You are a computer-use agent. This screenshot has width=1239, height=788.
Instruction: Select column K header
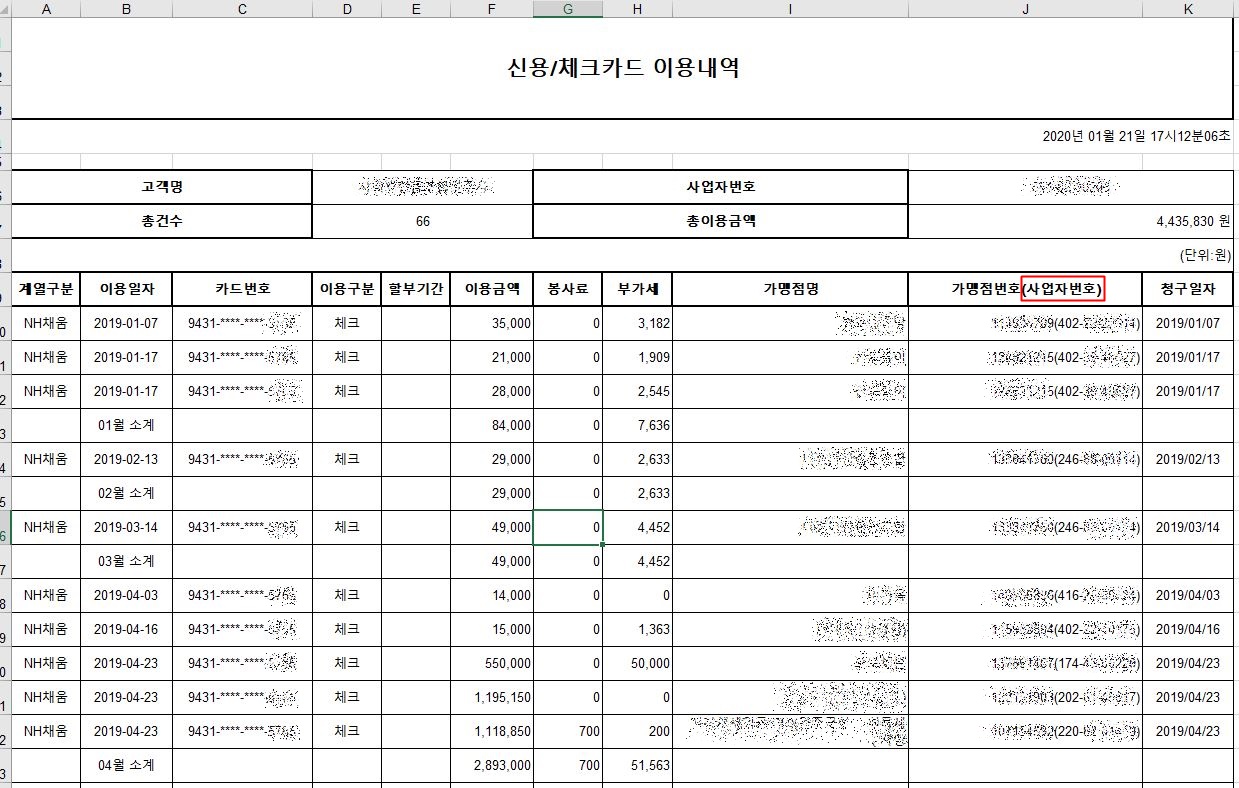(x=1187, y=9)
